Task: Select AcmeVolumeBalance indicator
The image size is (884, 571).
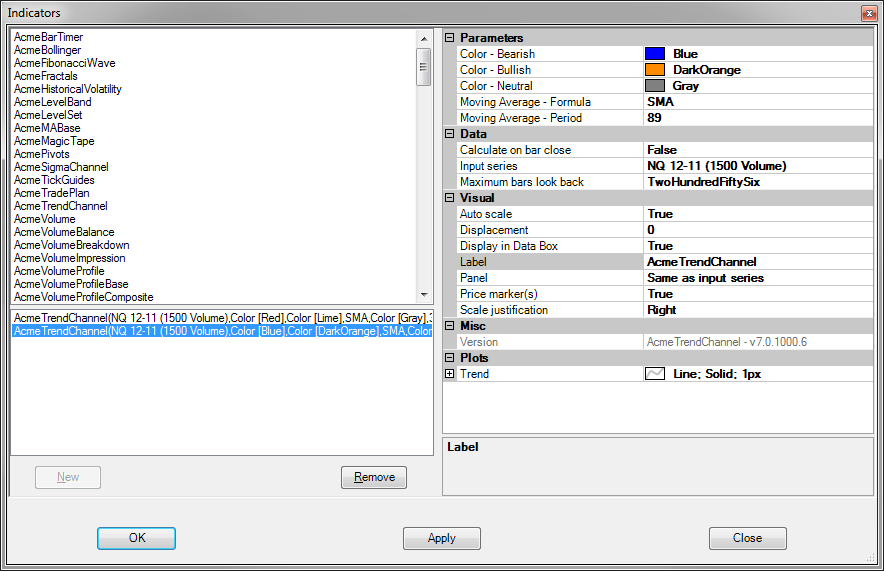Action: 64,232
